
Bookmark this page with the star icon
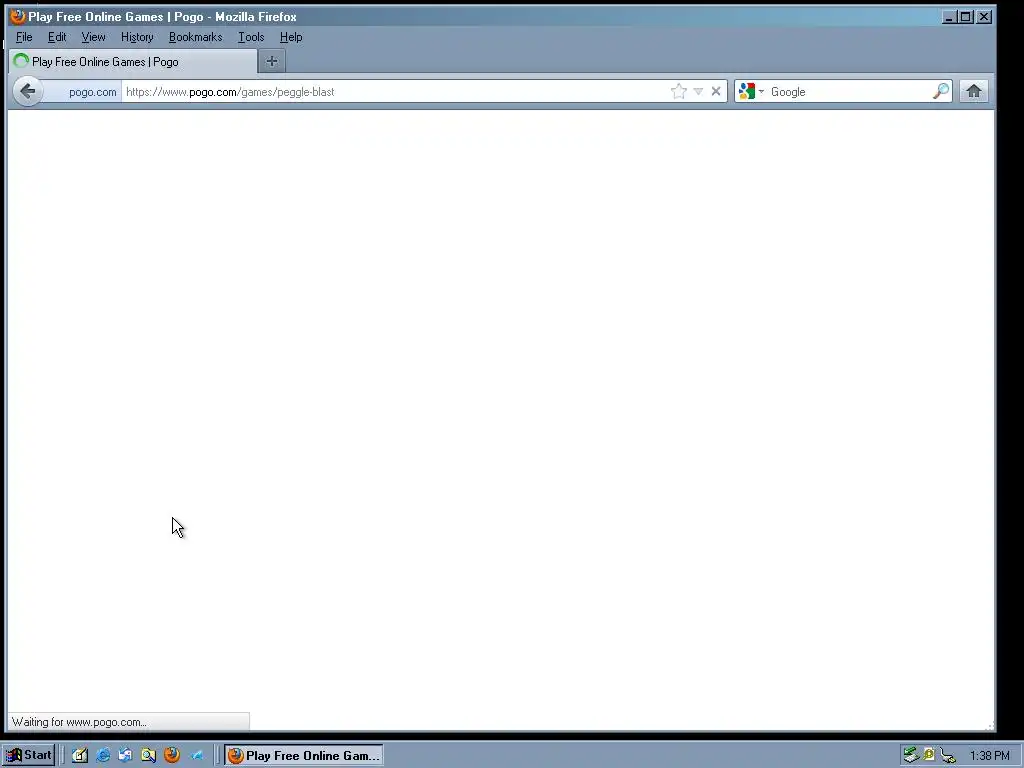click(x=679, y=91)
